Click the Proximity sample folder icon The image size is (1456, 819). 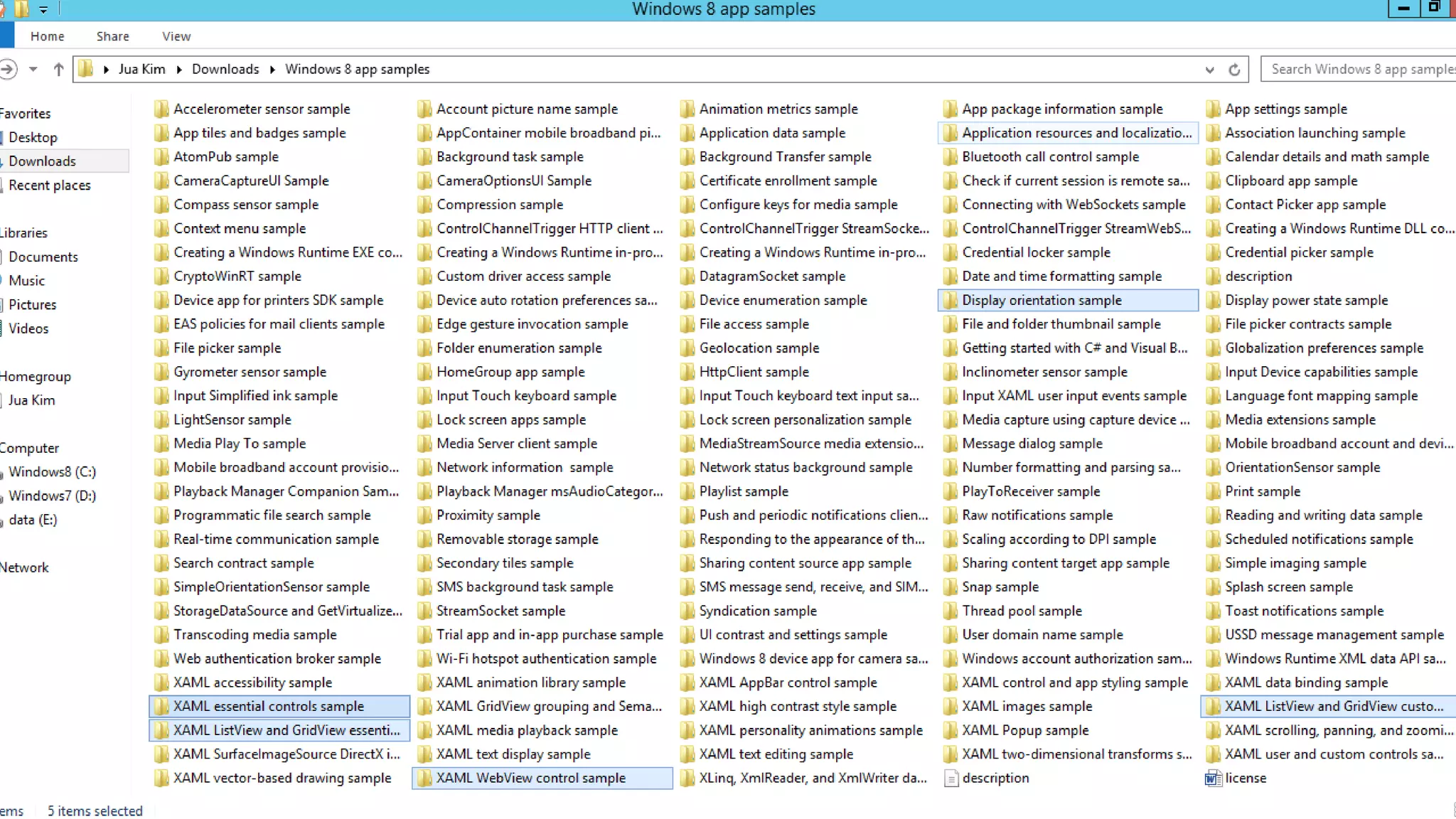pos(424,515)
